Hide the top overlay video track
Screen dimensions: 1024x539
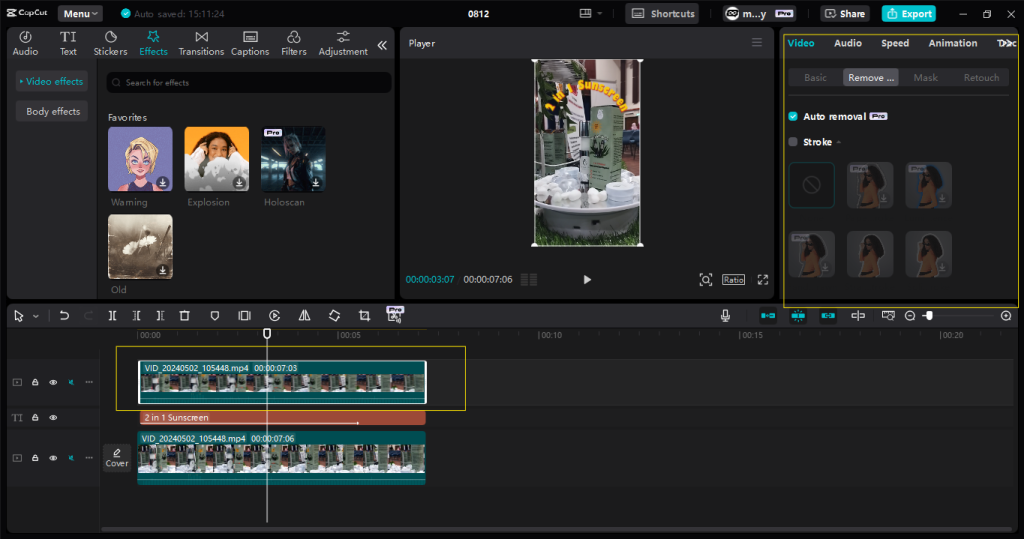(53, 382)
